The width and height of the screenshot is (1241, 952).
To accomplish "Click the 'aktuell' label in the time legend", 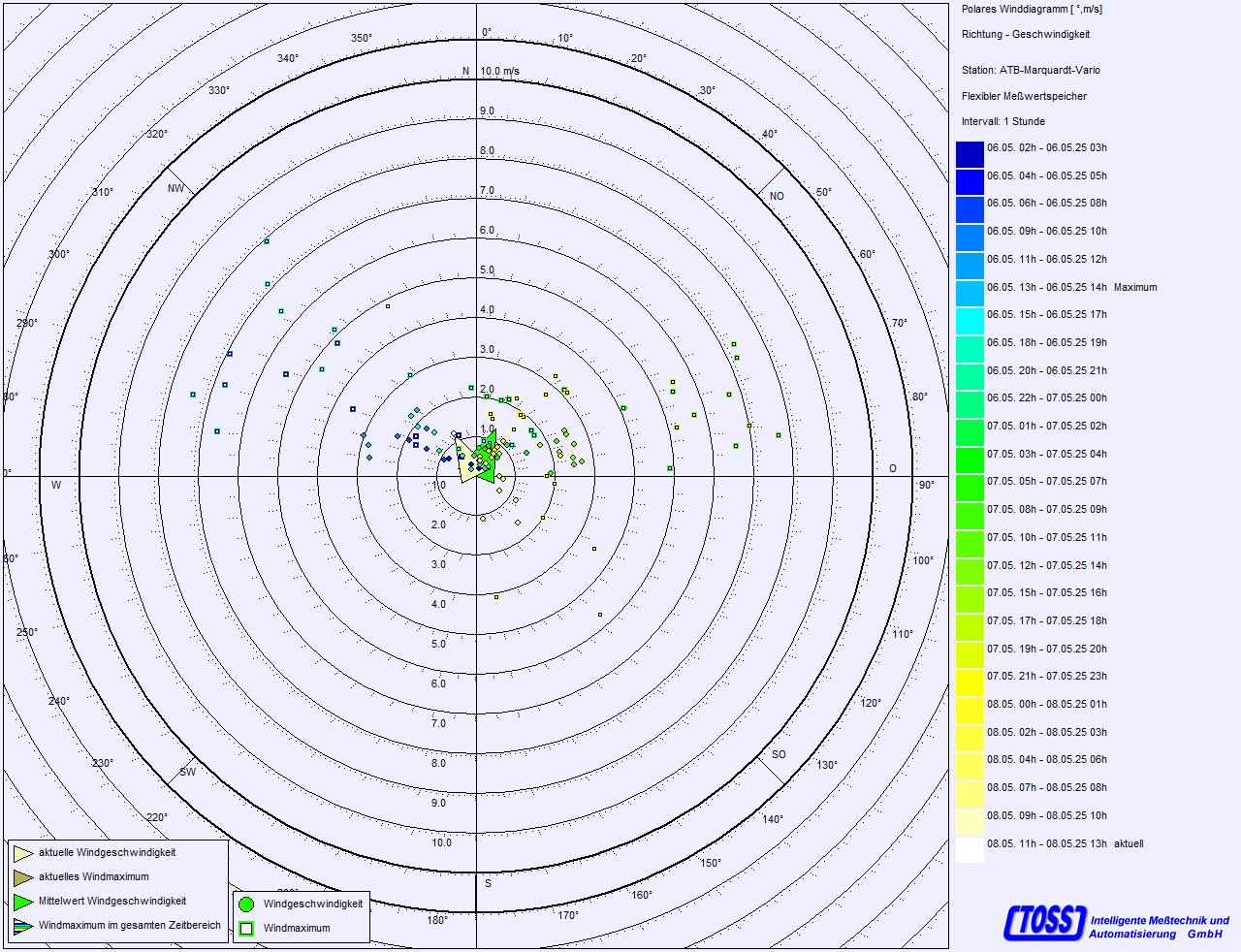I will click(x=1129, y=844).
